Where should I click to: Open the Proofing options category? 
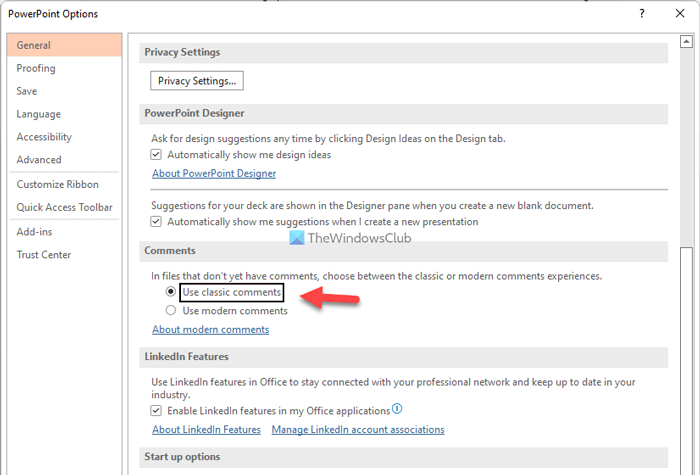tap(36, 68)
